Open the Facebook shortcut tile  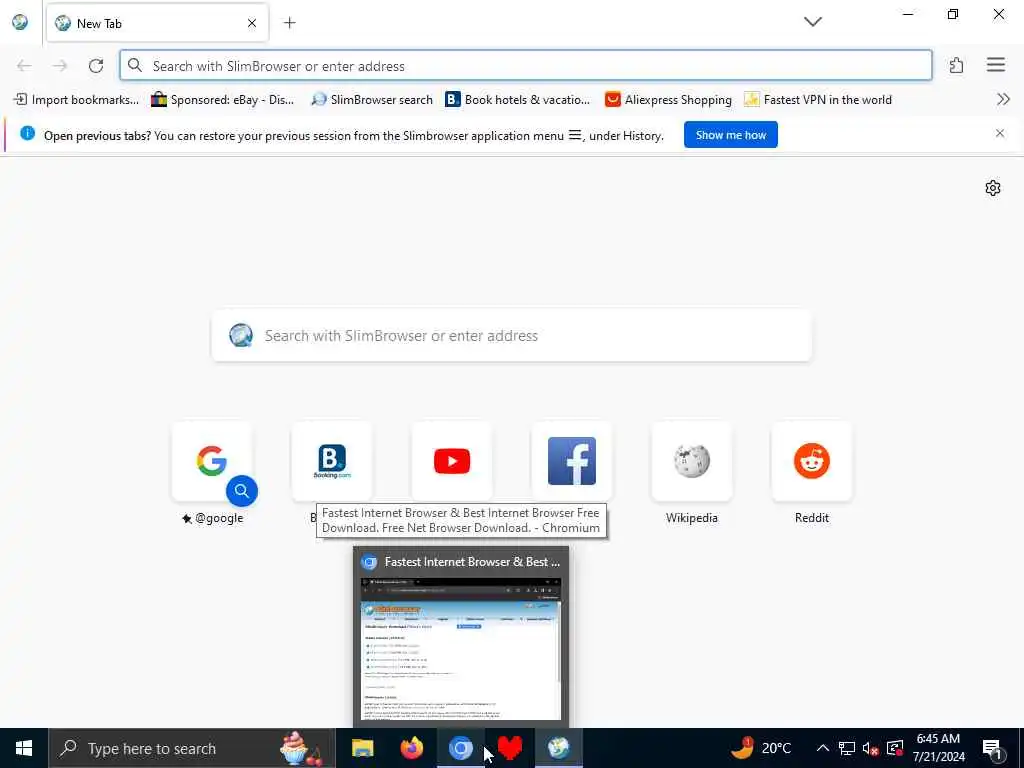571,461
